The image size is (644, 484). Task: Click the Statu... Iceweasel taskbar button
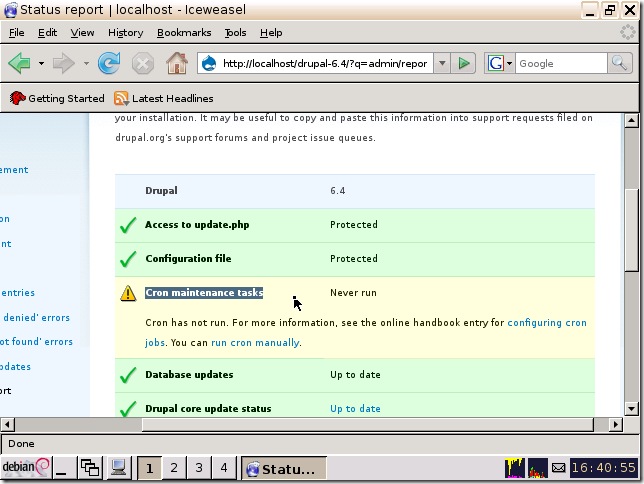(284, 468)
